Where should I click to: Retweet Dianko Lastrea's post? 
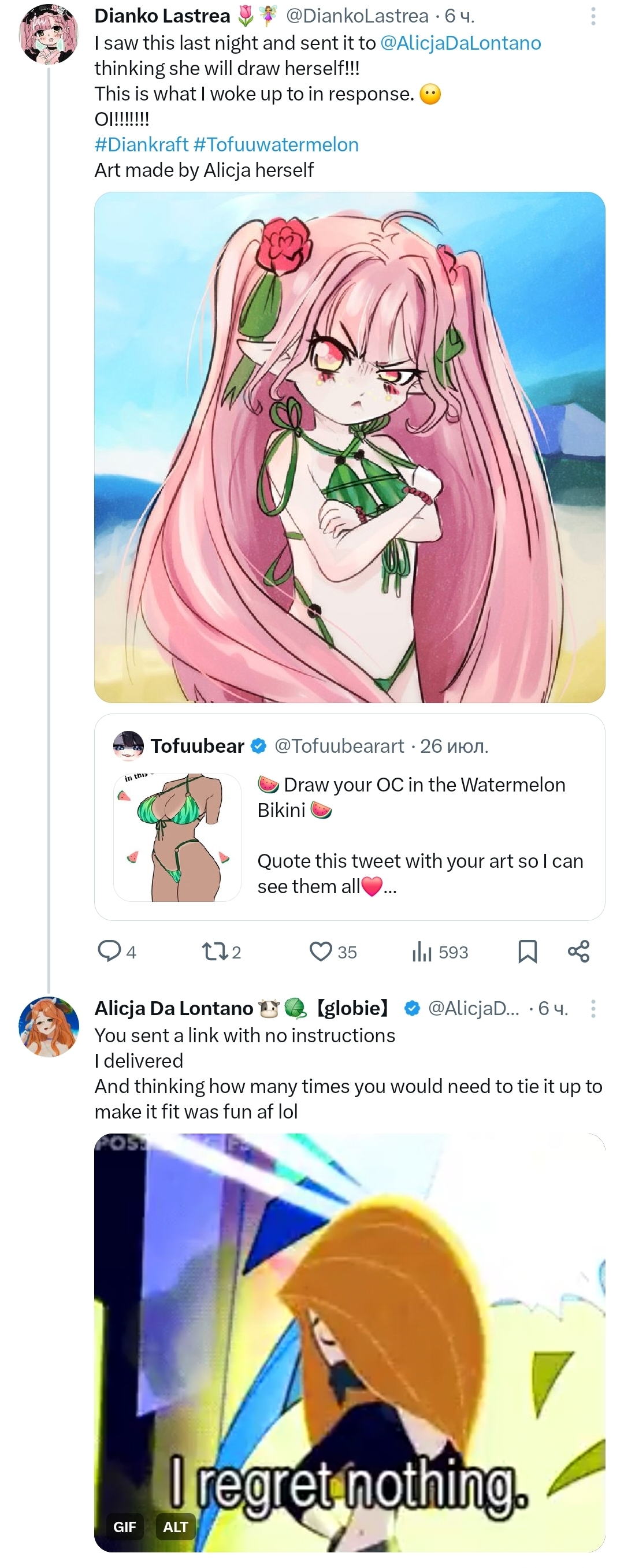(214, 952)
